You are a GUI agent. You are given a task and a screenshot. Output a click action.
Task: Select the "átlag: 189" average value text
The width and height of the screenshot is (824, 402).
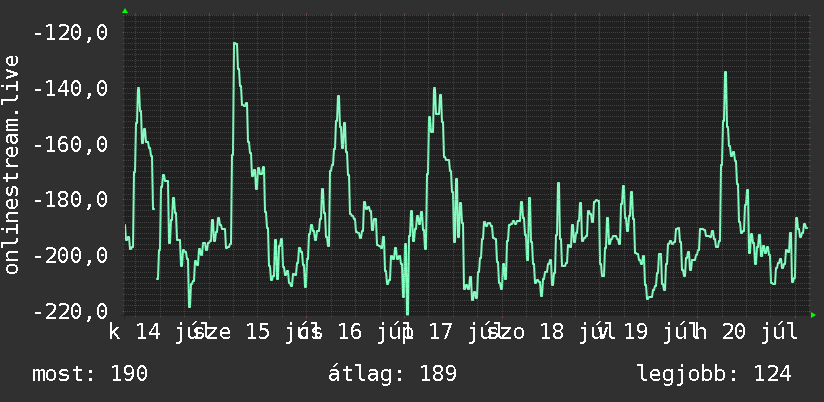[393, 374]
